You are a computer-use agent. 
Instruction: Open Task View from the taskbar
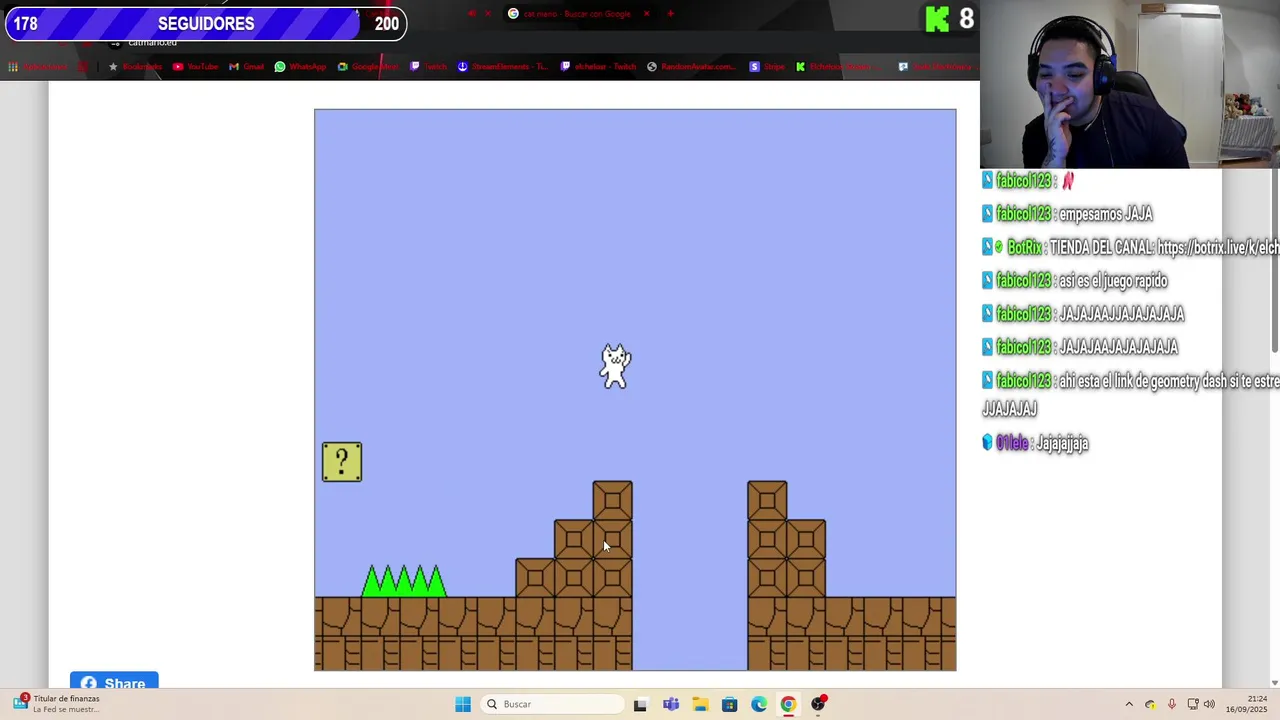[640, 704]
